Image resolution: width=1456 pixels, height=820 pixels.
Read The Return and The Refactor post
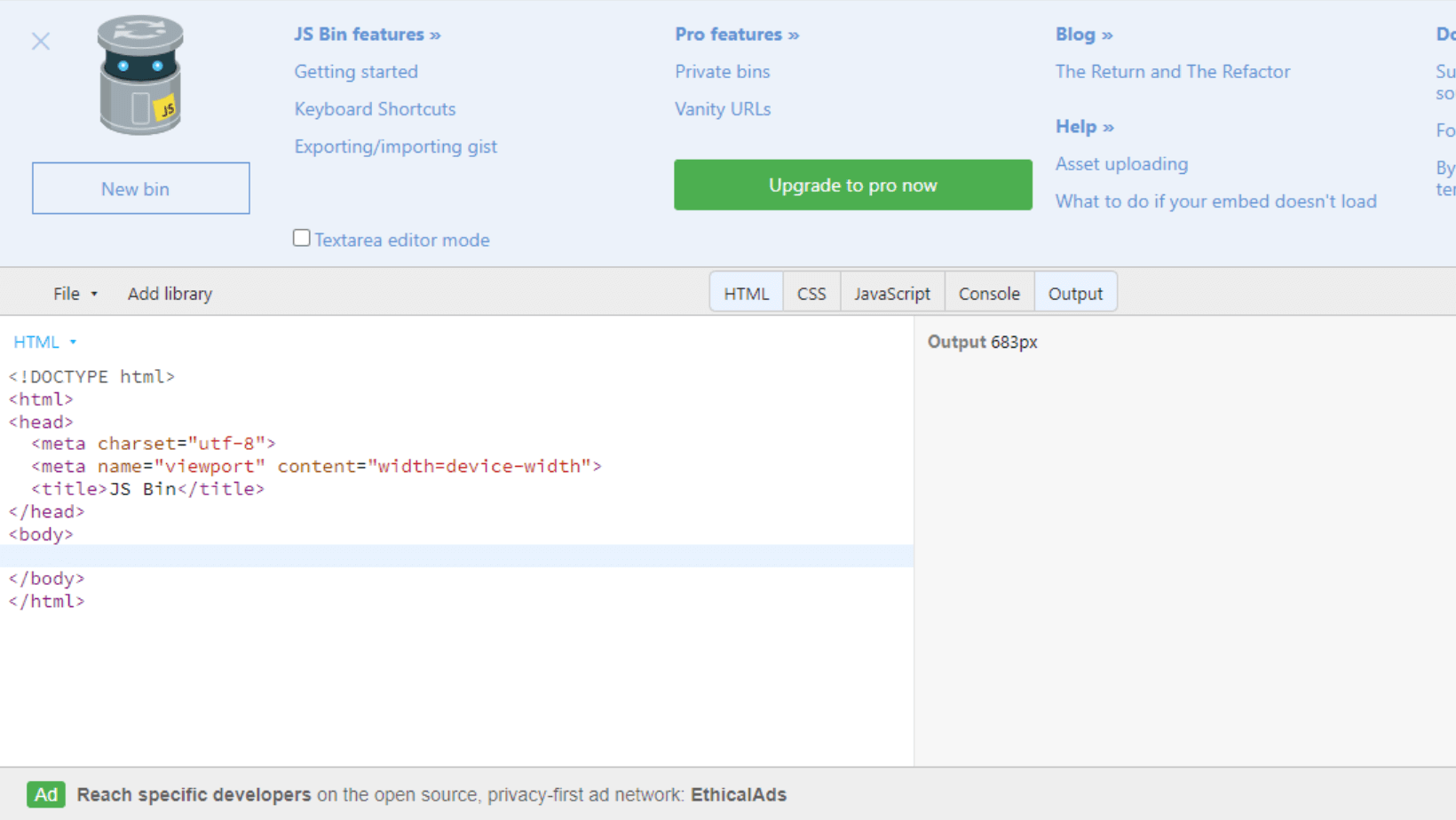[x=1173, y=71]
